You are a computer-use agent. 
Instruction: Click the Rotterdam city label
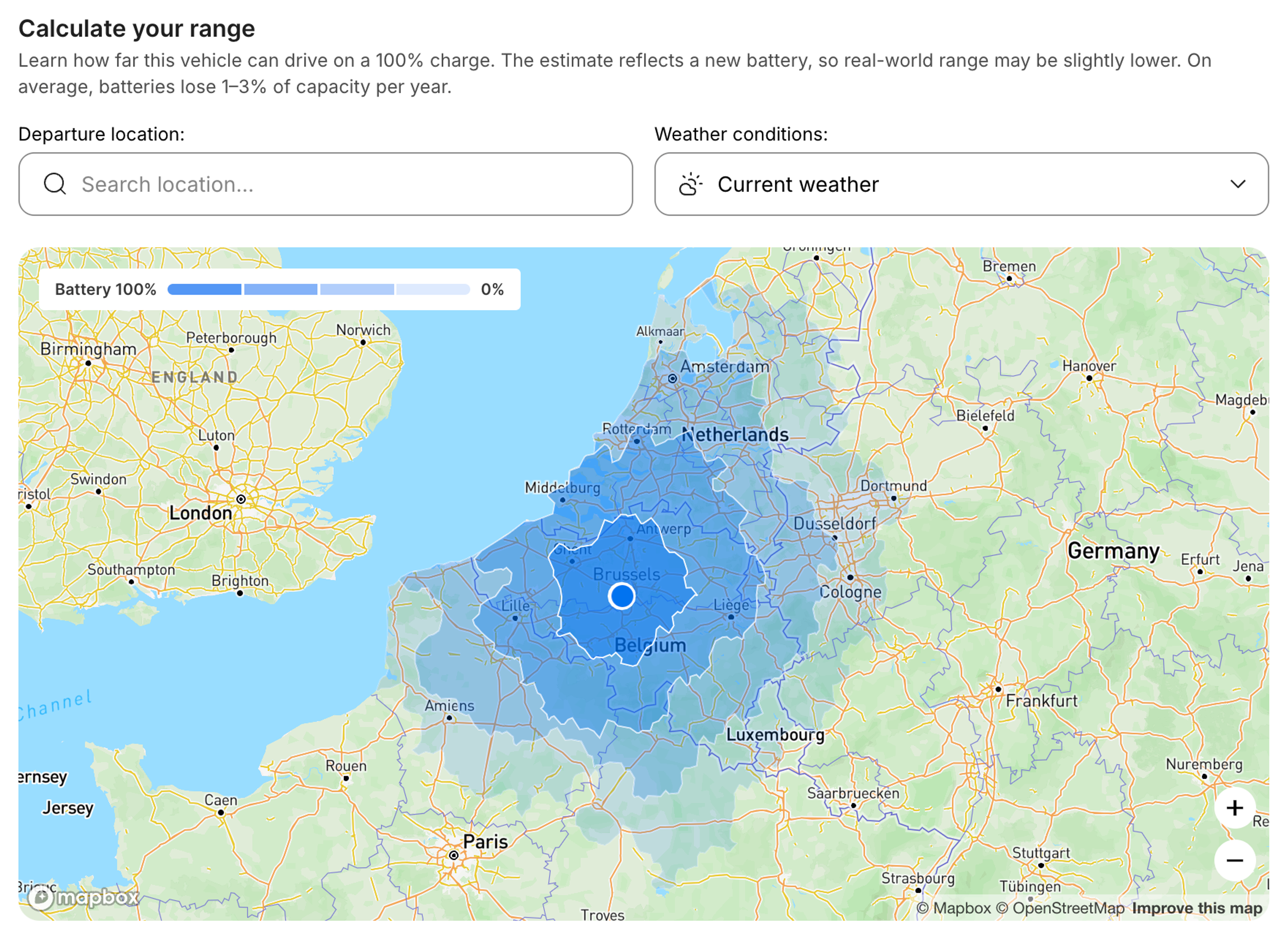636,429
